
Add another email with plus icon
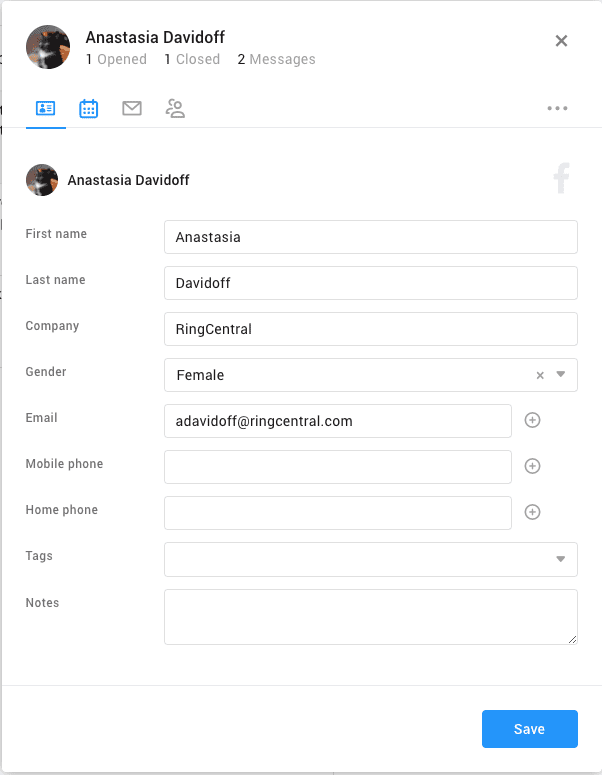click(533, 420)
